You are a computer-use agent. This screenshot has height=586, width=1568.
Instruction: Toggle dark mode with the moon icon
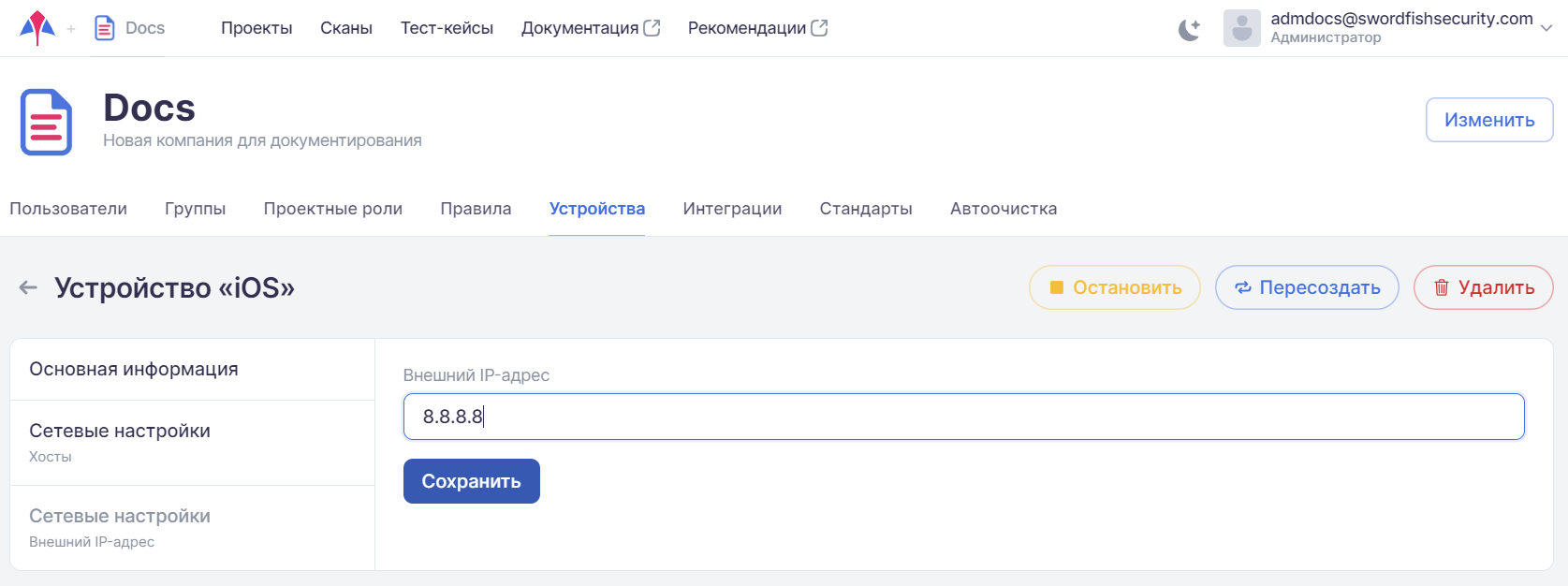click(1189, 29)
